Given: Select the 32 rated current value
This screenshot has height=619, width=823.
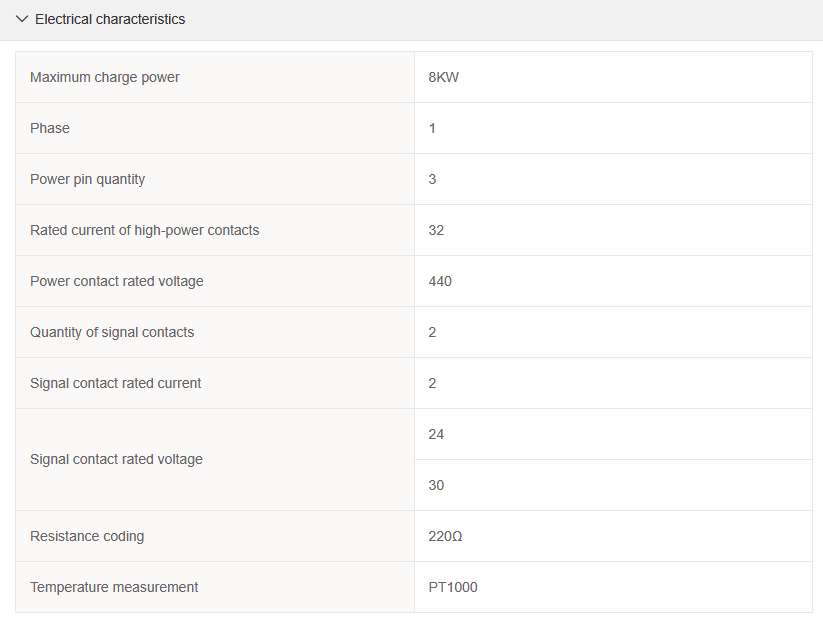Looking at the screenshot, I should pyautogui.click(x=436, y=230).
